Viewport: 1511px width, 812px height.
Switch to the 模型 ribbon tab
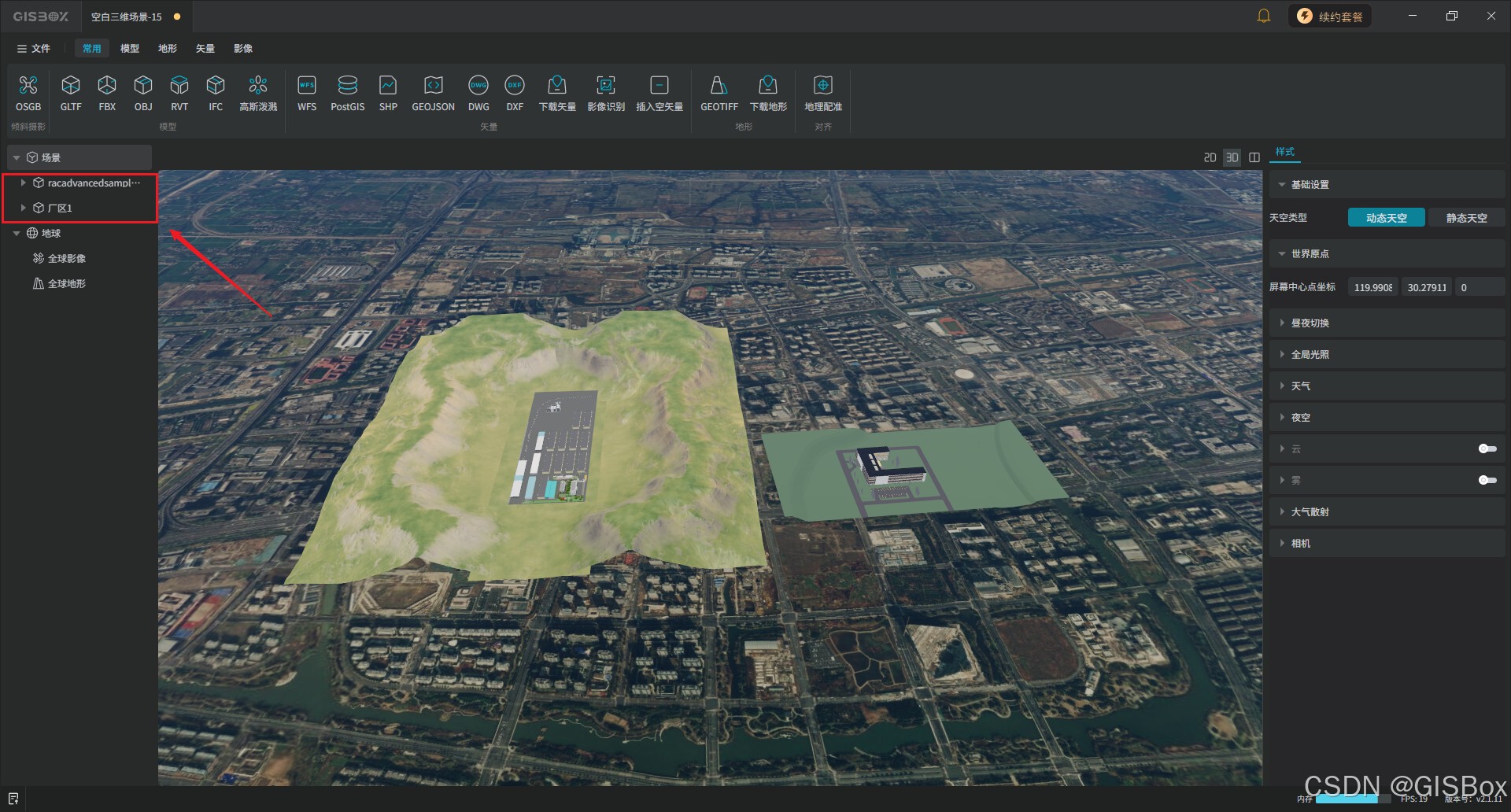coord(130,48)
